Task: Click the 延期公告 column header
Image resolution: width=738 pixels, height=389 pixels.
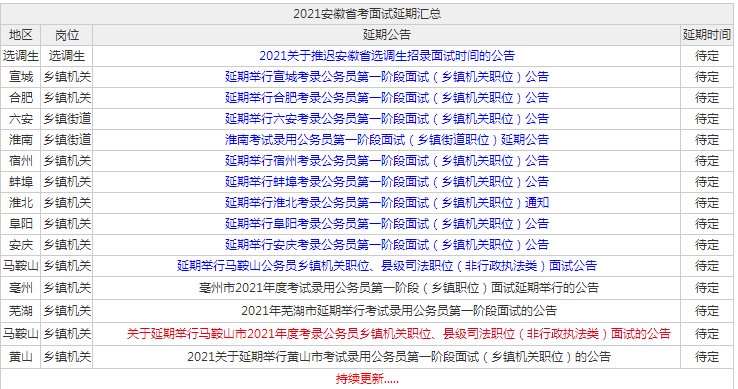Action: [386, 35]
